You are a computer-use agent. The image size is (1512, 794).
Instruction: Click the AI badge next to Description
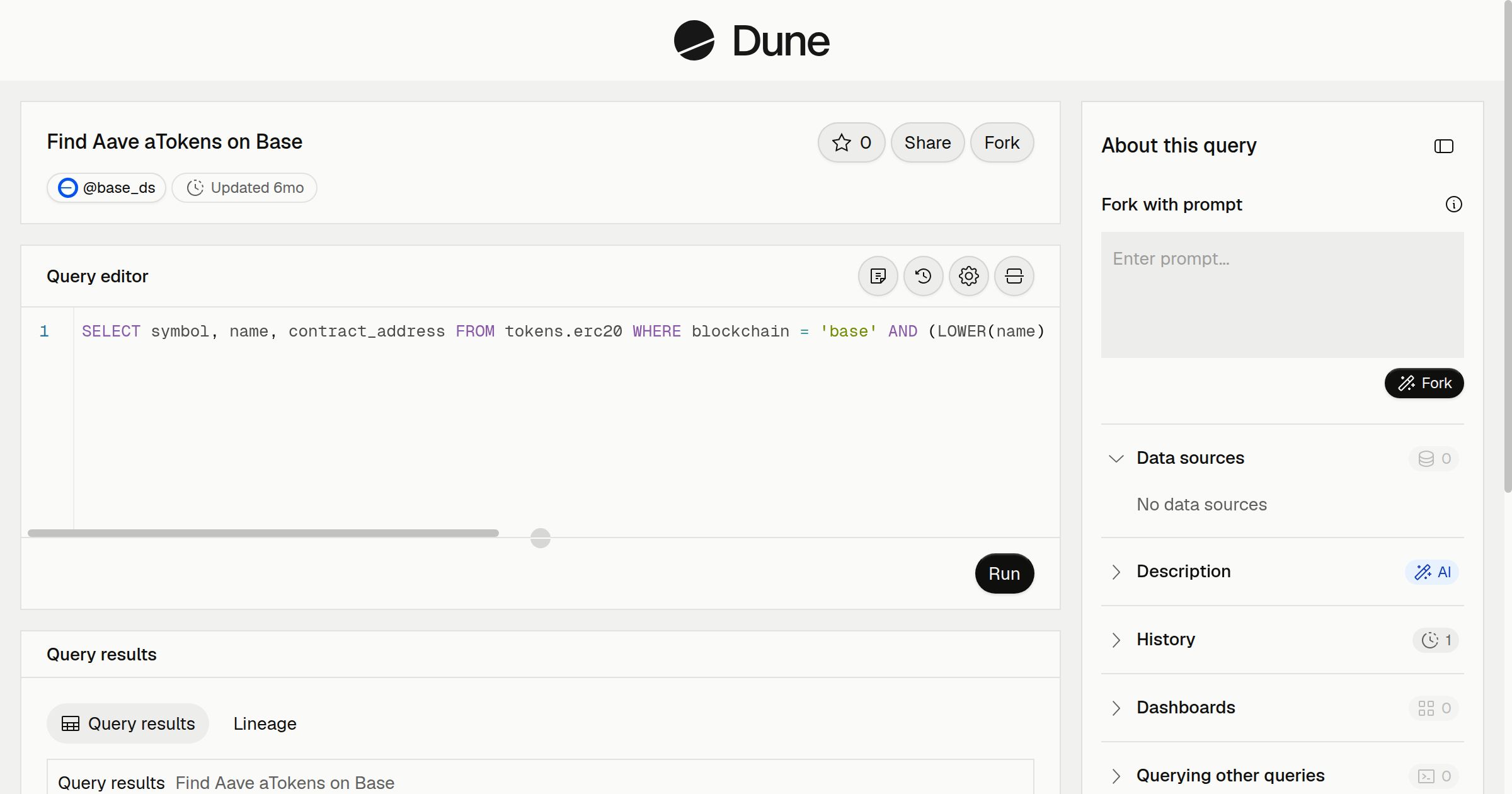click(x=1432, y=572)
